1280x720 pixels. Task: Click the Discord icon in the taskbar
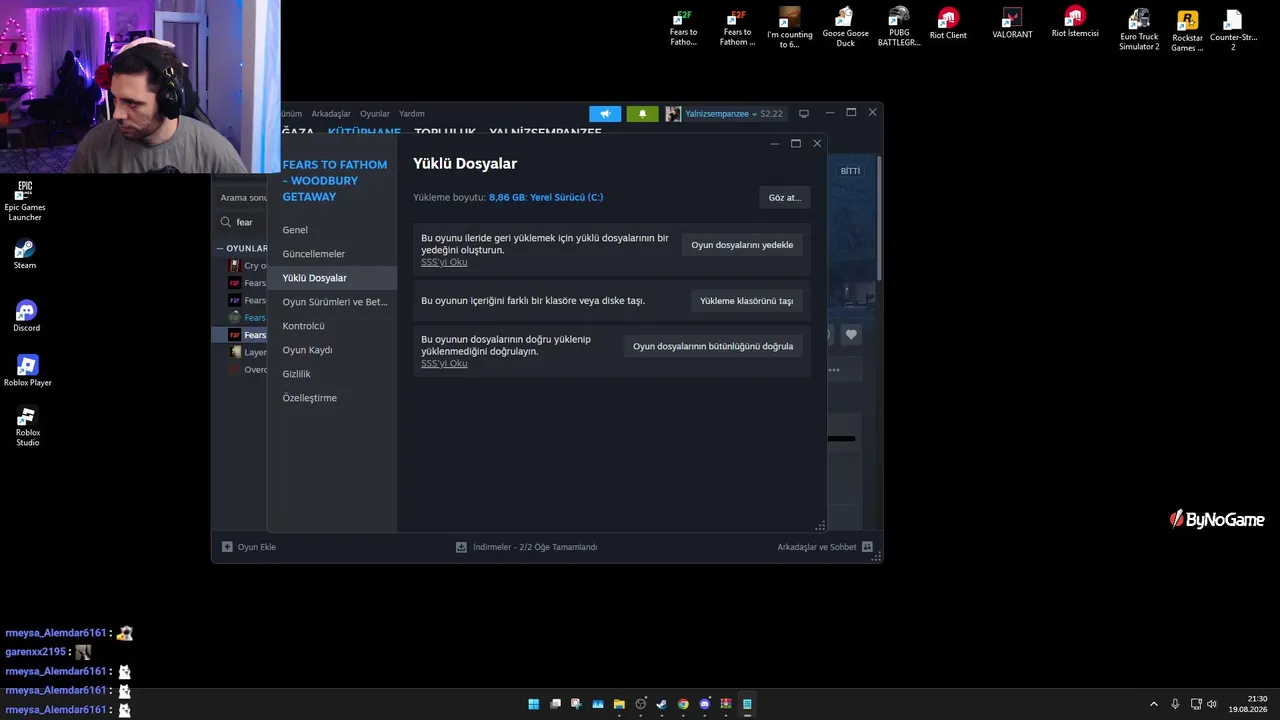pyautogui.click(x=705, y=704)
